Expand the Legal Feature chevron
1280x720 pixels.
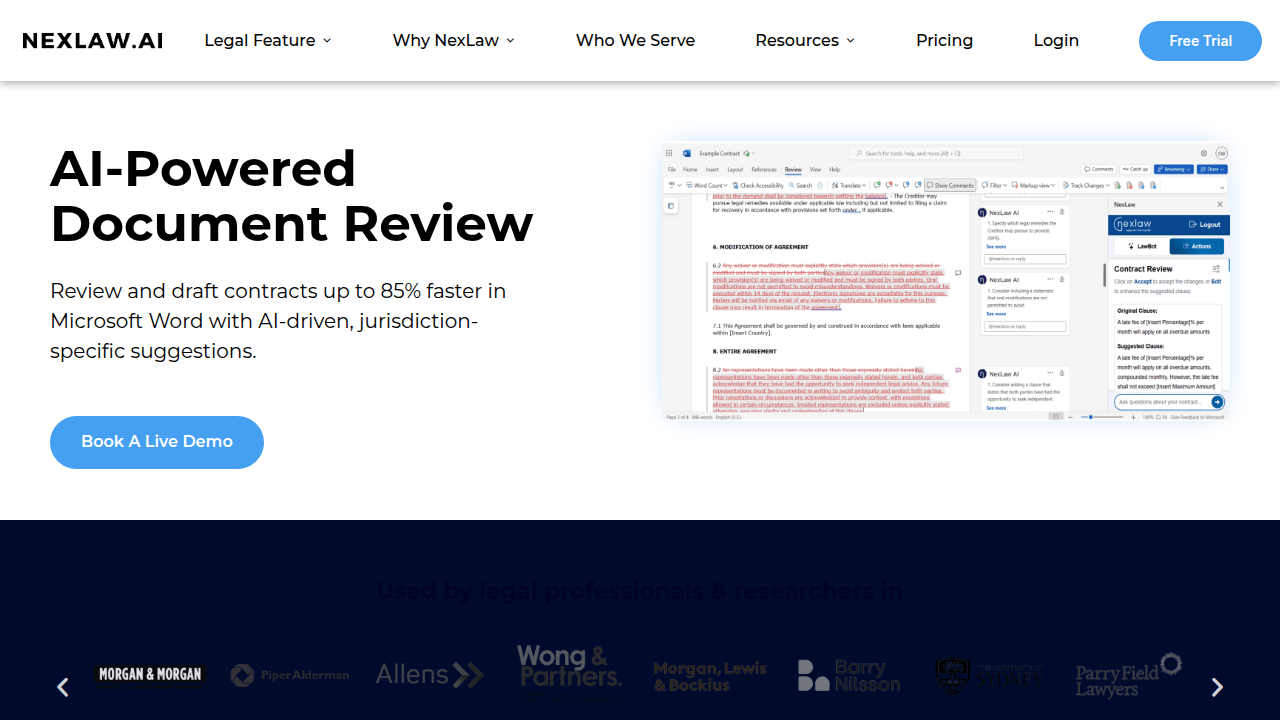click(327, 41)
